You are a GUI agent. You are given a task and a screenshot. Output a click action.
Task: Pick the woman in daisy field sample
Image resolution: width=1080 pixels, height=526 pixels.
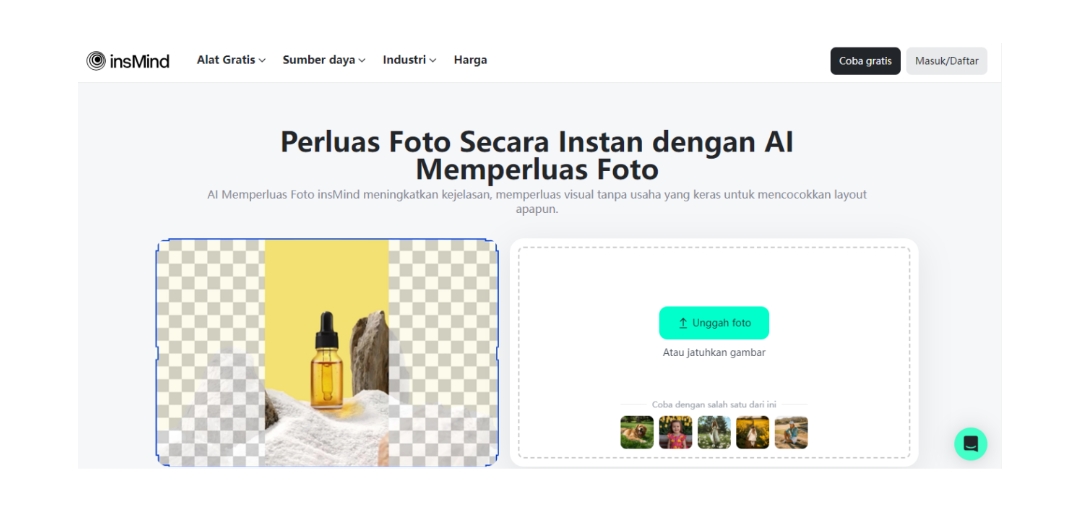pyautogui.click(x=714, y=432)
